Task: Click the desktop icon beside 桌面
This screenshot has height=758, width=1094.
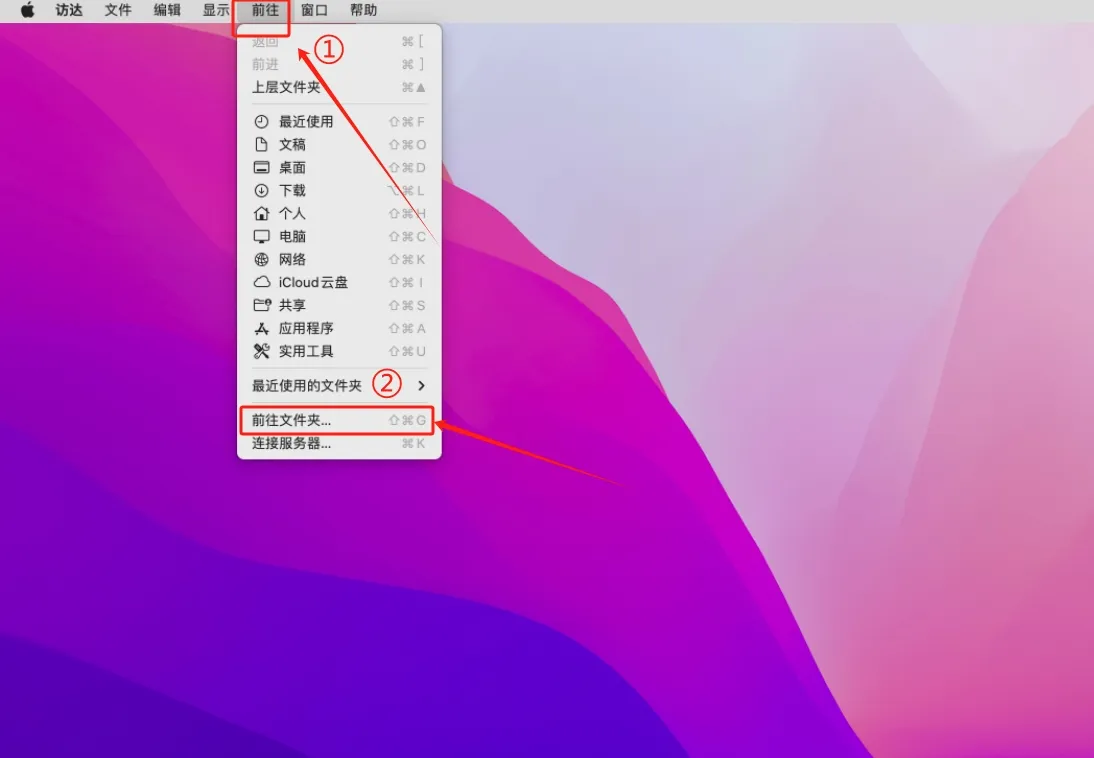Action: click(262, 168)
